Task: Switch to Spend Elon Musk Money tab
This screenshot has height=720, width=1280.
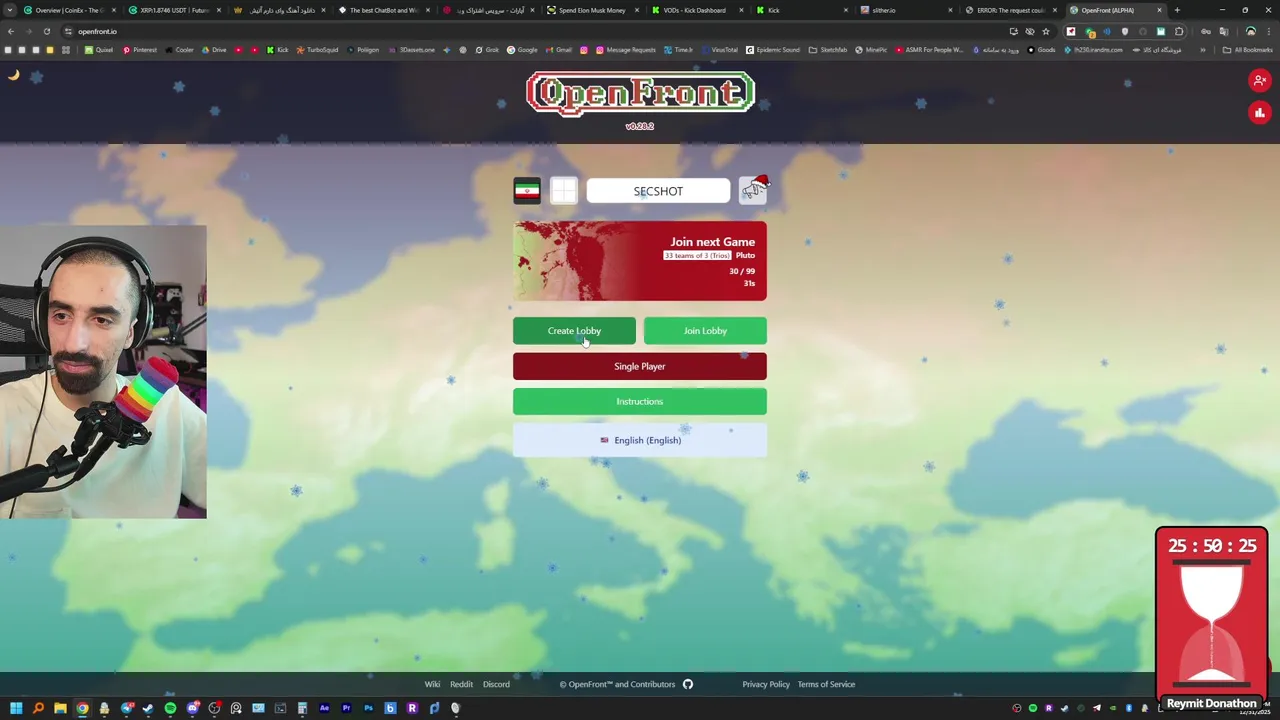Action: [x=591, y=10]
